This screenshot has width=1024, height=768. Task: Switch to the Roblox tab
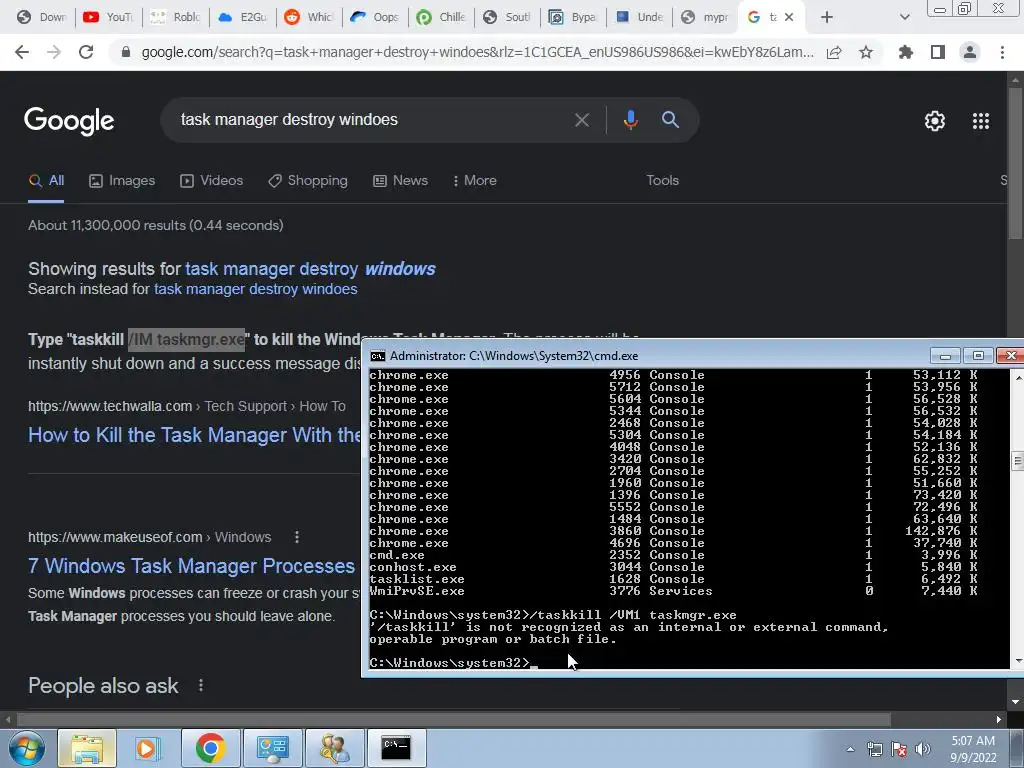coord(175,17)
